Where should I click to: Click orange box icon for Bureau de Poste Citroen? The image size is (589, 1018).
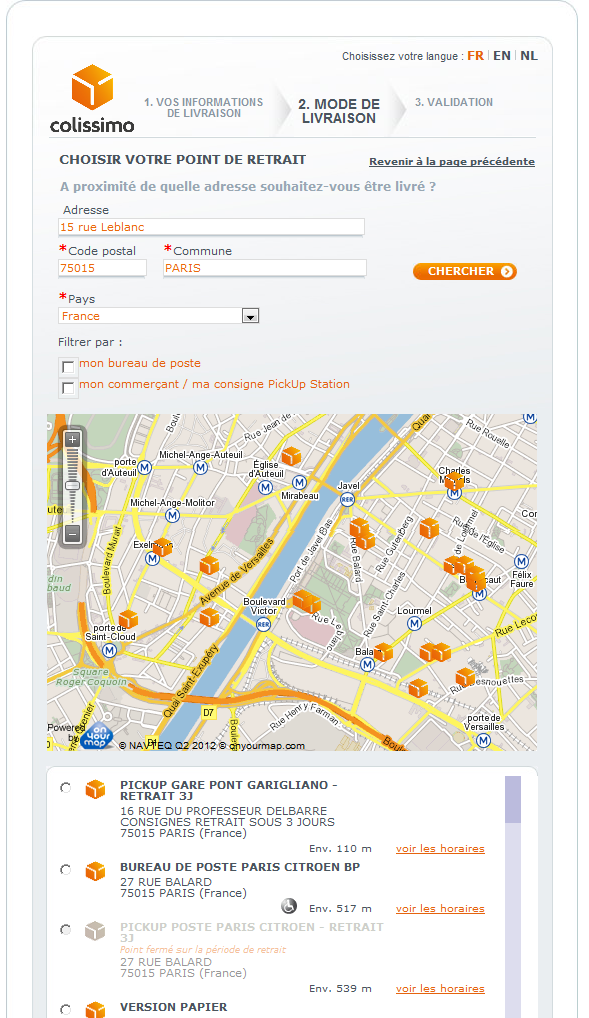[95, 871]
